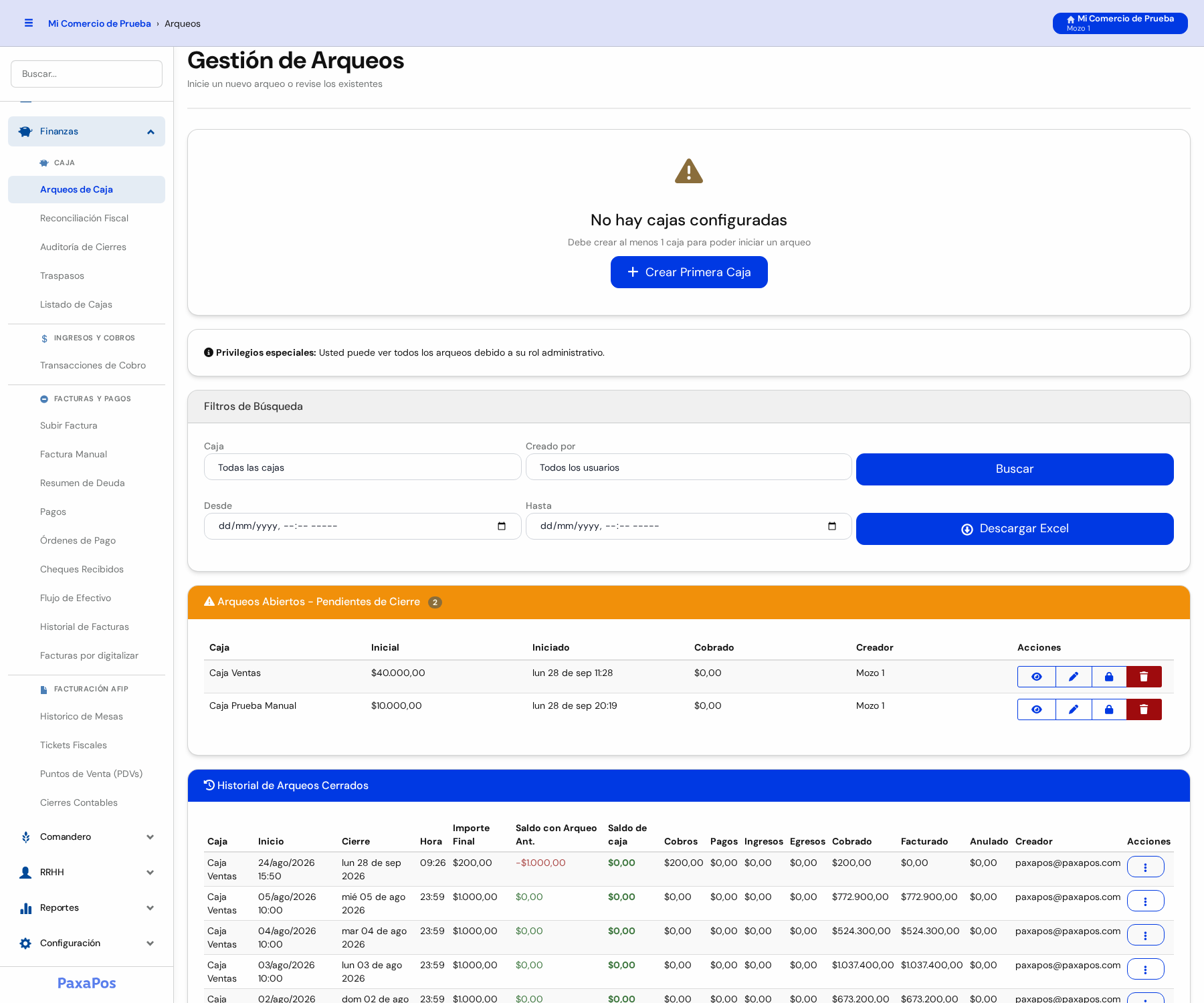Click the Finanzas piggy bank icon
Screen dimensions: 1204x1003
tap(25, 132)
